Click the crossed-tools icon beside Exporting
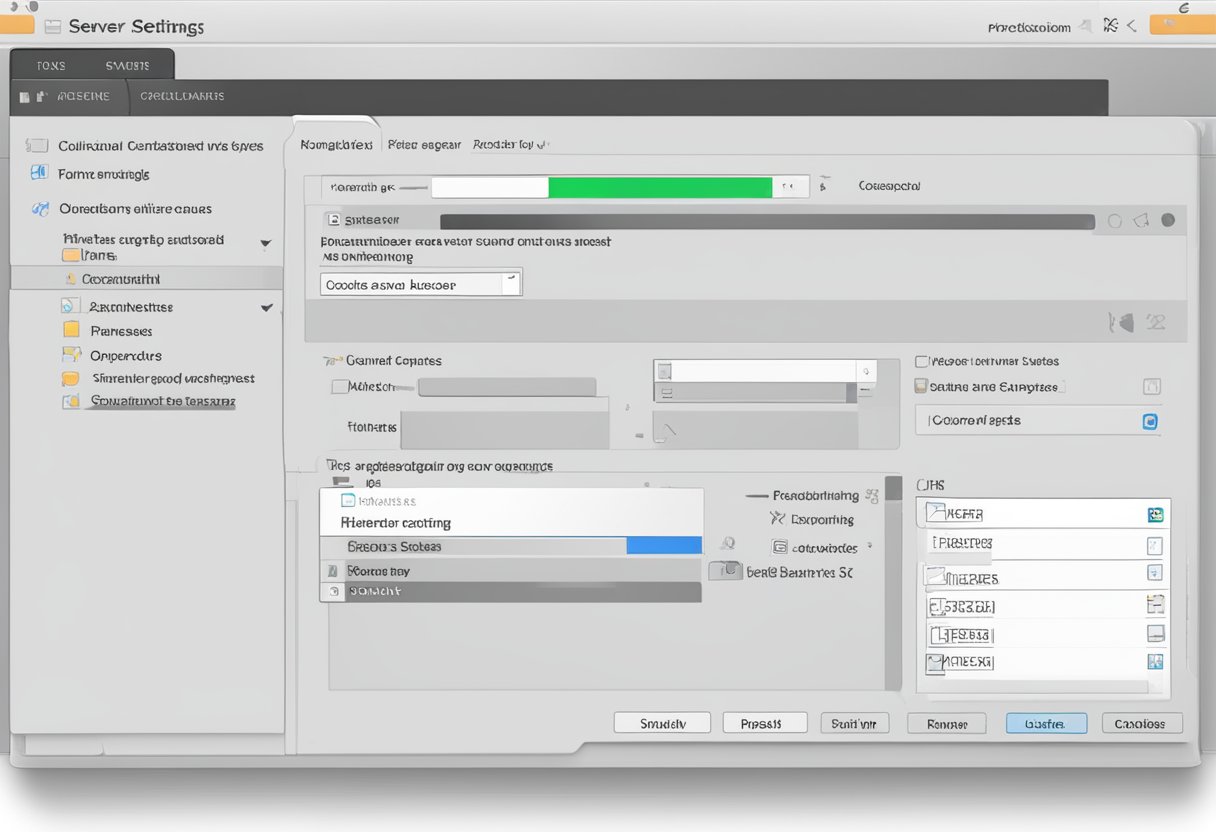Screen dimensions: 1216x832 pos(777,519)
